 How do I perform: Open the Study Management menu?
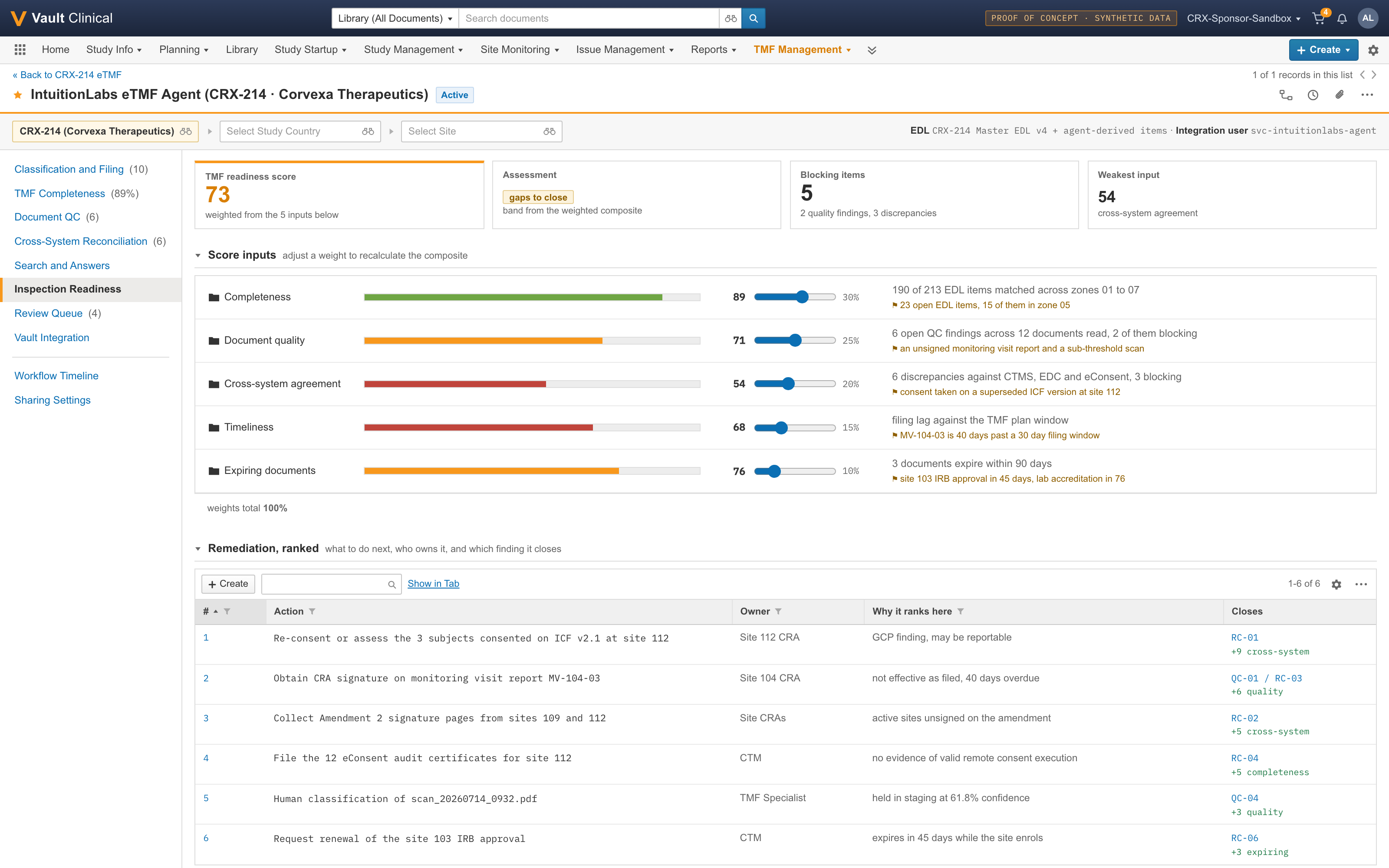(x=413, y=50)
